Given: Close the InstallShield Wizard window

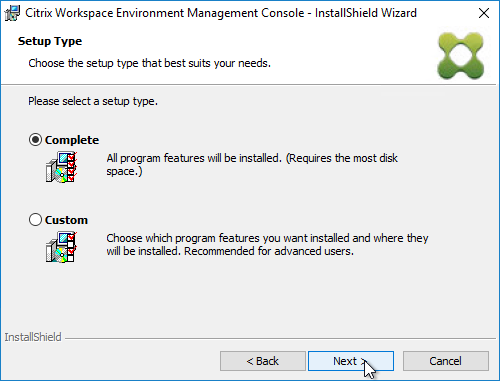Looking at the screenshot, I should [x=484, y=13].
